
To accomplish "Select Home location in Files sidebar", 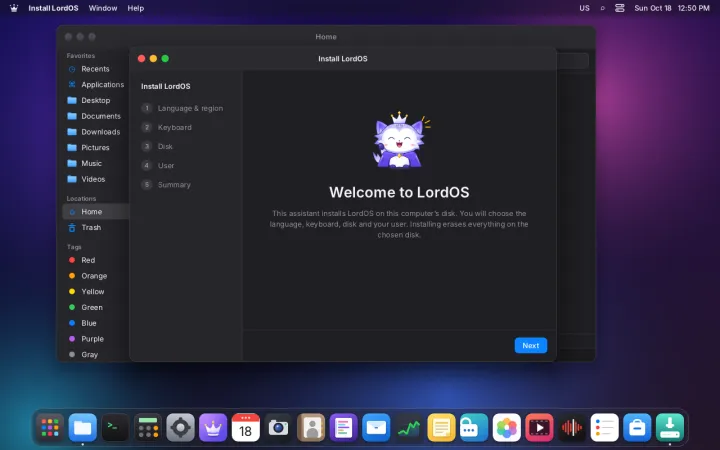I will point(96,212).
